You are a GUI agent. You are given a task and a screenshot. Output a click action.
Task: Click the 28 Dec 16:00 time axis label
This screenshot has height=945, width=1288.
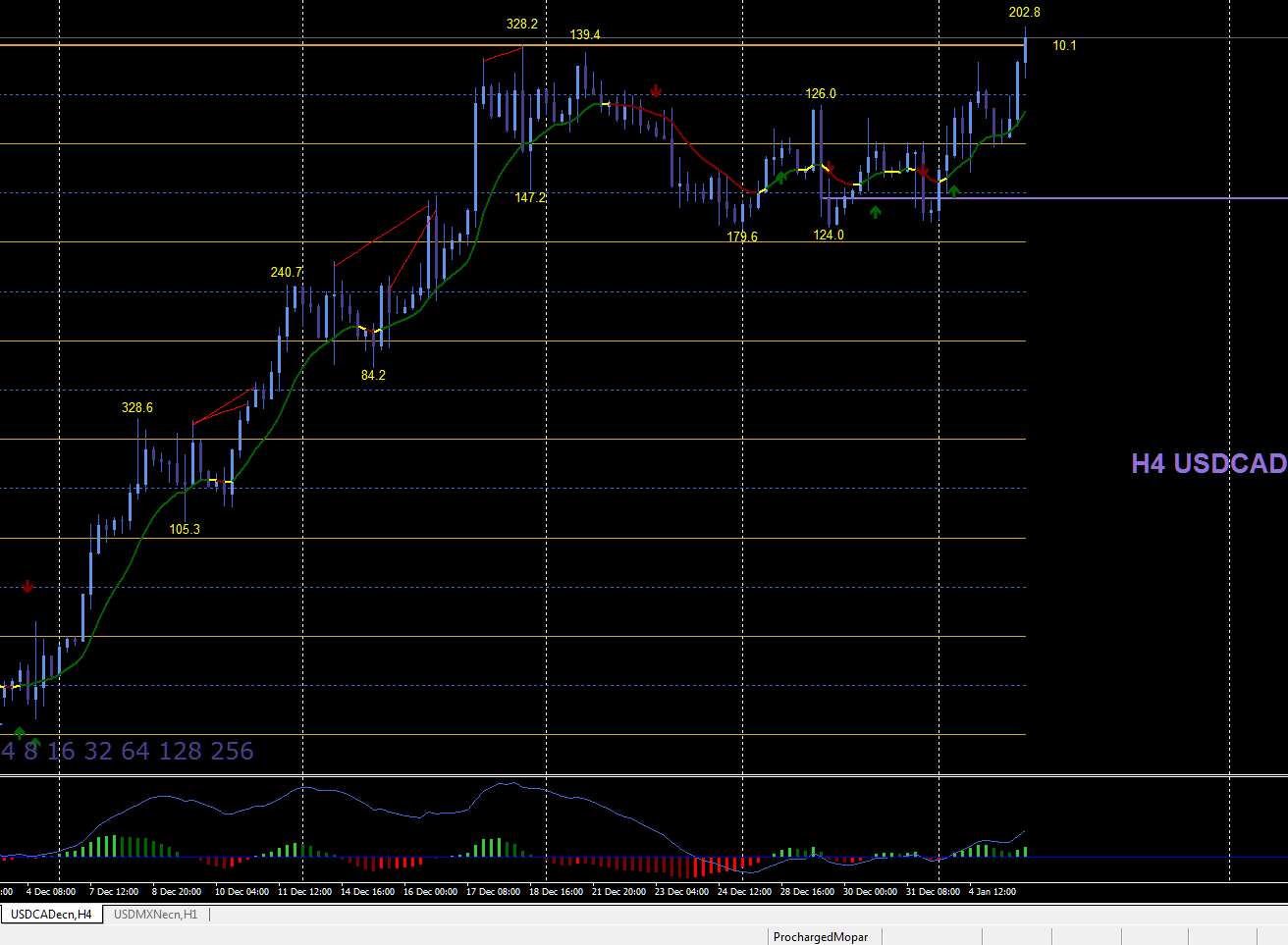pos(807,892)
